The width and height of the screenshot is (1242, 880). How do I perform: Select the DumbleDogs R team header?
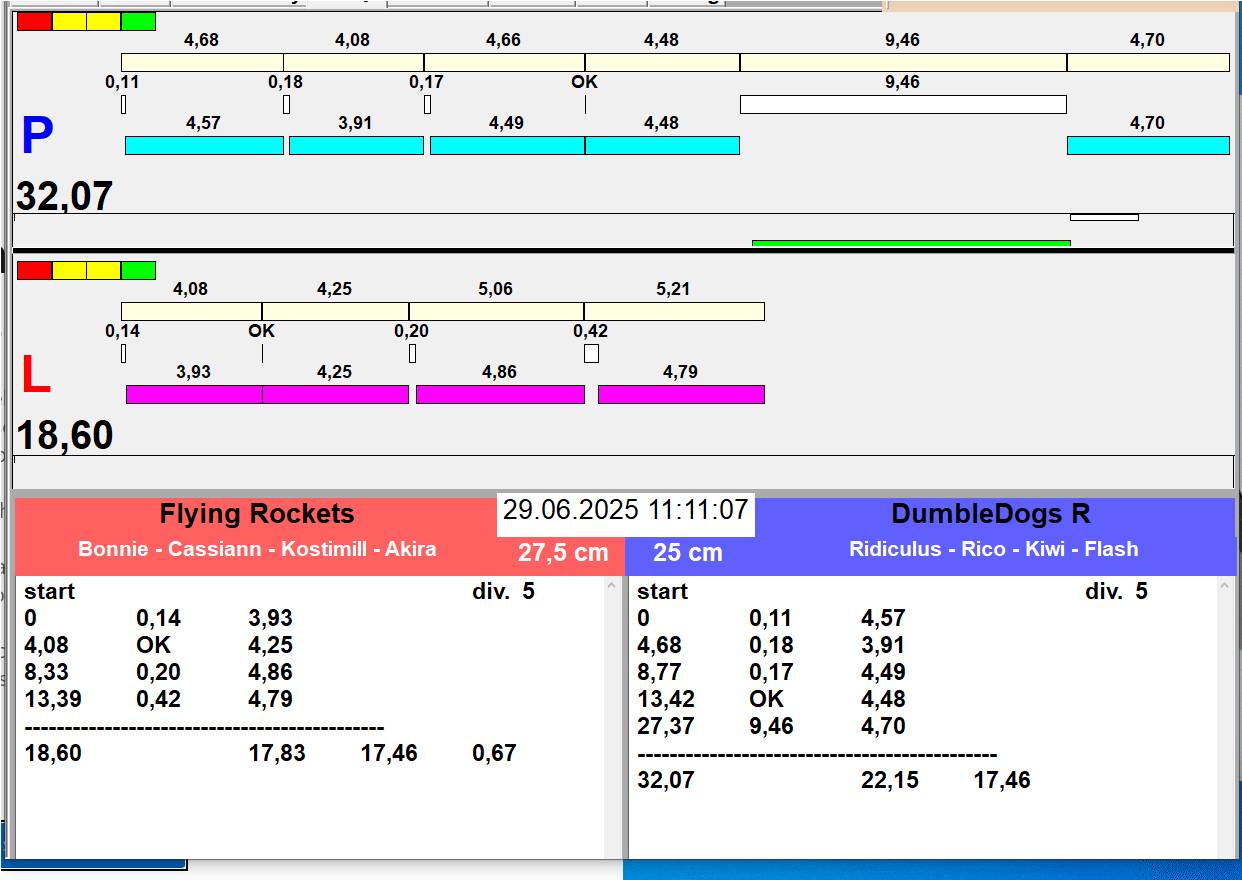(x=990, y=514)
